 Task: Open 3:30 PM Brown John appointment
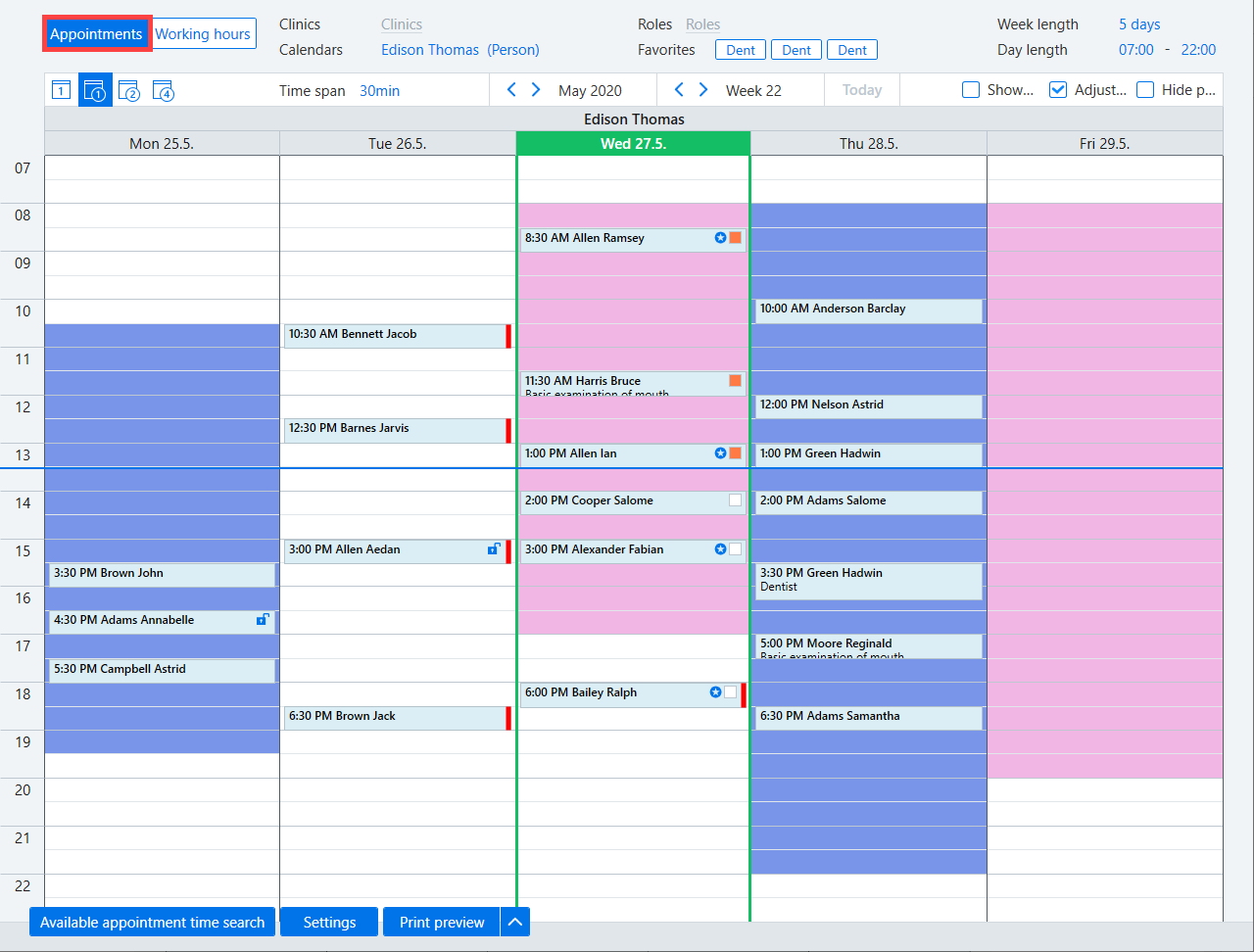162,575
